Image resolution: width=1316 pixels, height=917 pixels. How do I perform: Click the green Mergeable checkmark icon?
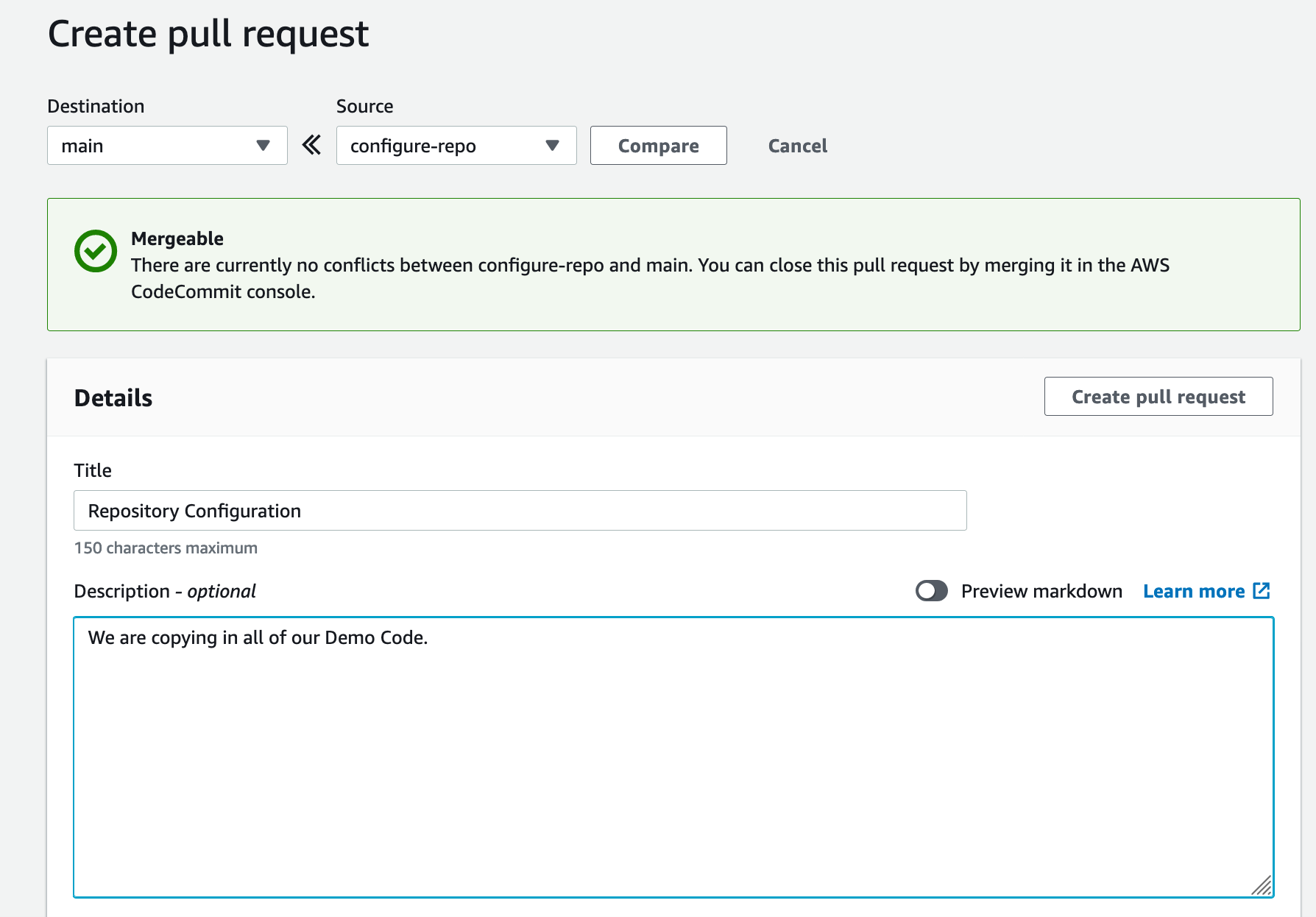96,250
